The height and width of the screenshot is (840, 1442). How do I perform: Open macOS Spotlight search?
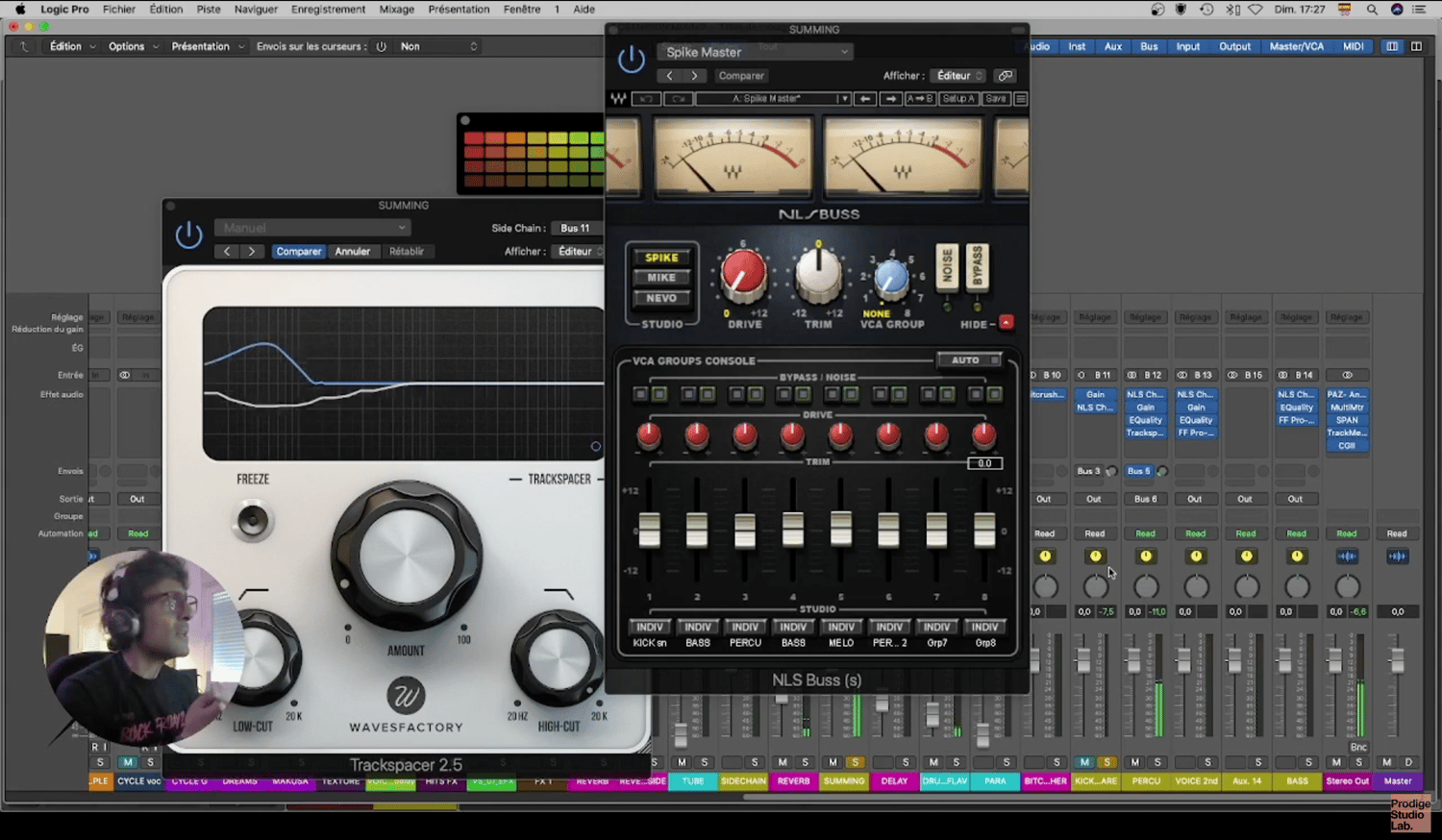[x=1372, y=10]
